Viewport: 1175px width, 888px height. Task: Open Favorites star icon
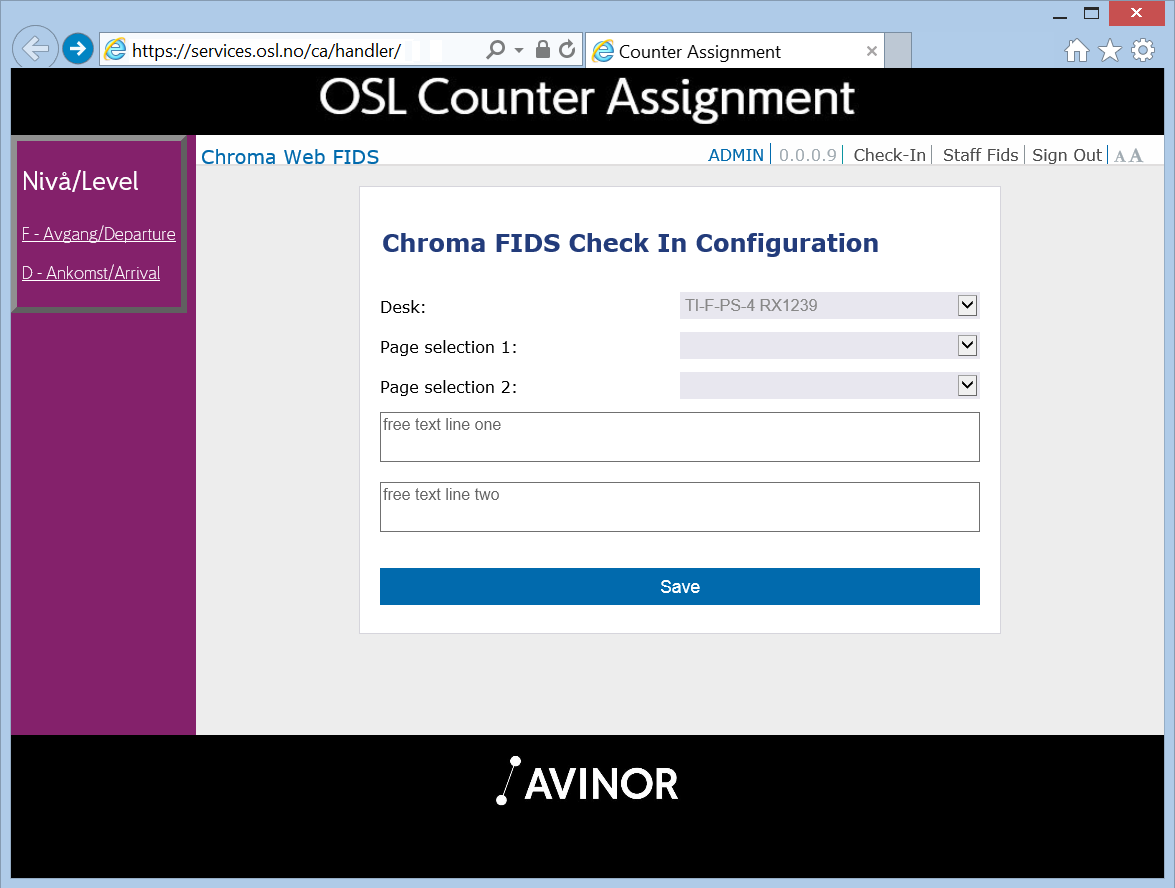tap(1110, 51)
